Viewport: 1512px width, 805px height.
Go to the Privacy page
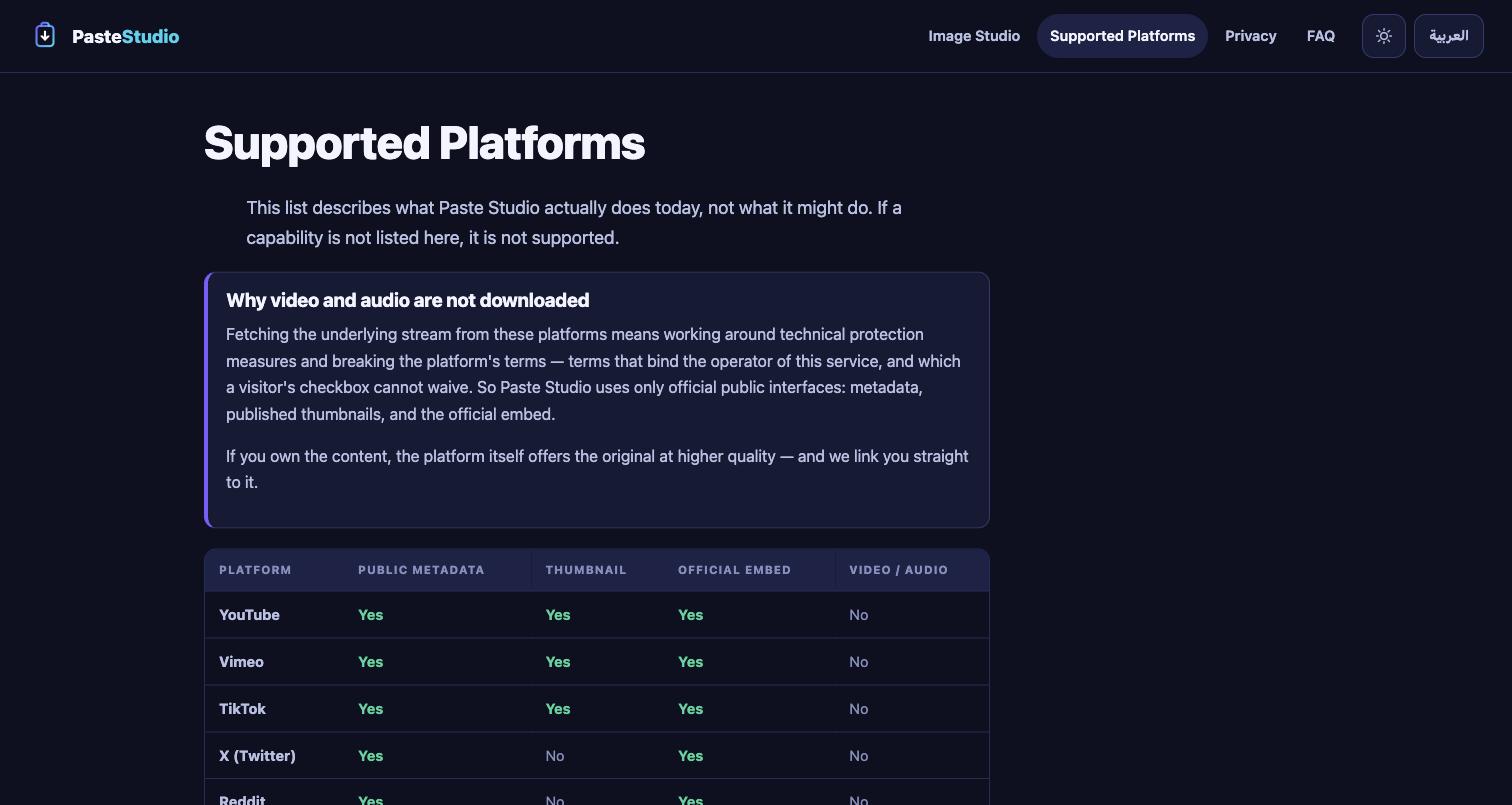pos(1250,36)
